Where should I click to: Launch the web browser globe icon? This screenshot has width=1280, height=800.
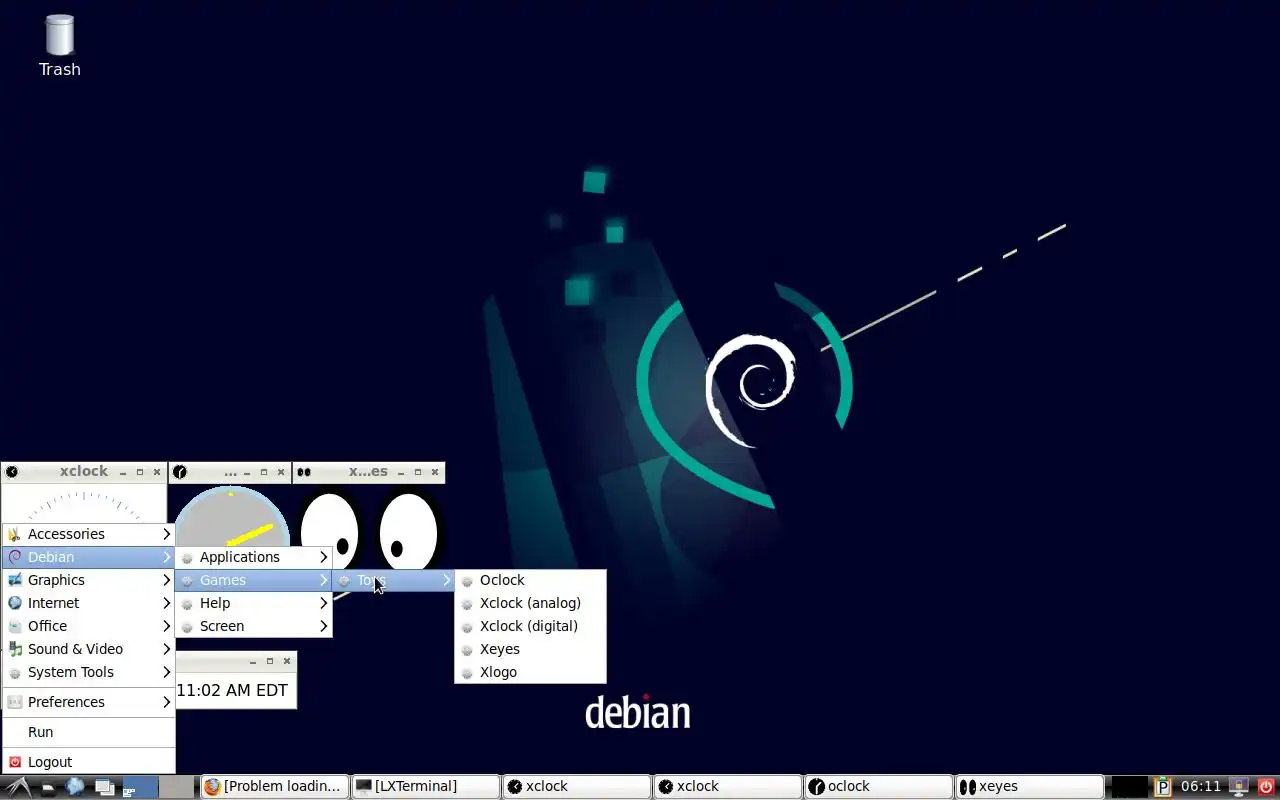(75, 787)
